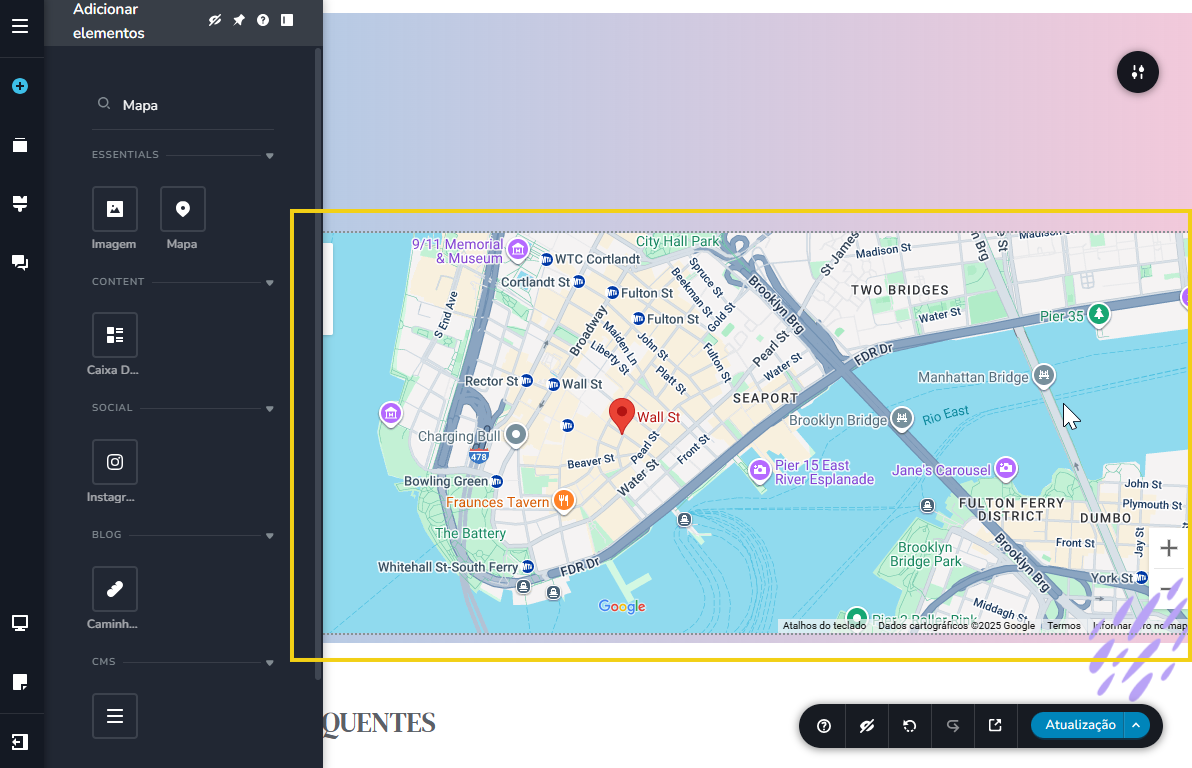Open Atalhos do teclado link on map
The height and width of the screenshot is (768, 1192).
point(824,626)
